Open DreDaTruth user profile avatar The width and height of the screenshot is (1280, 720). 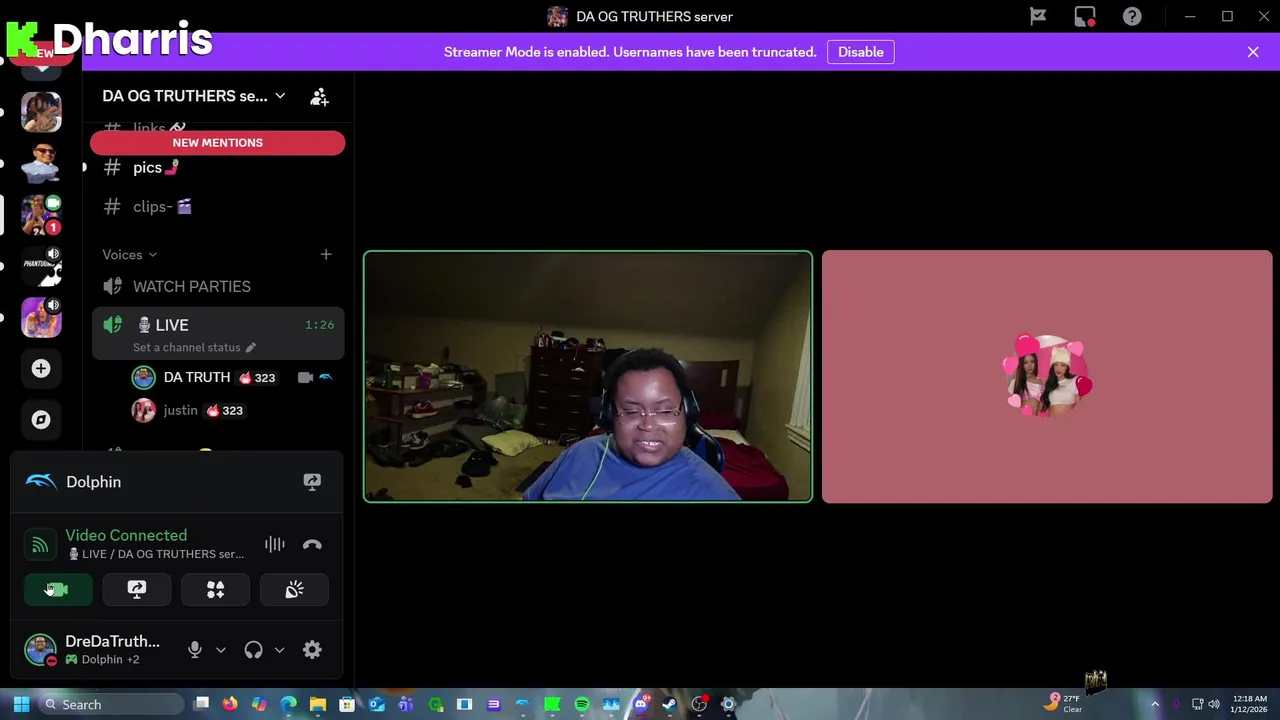[40, 650]
